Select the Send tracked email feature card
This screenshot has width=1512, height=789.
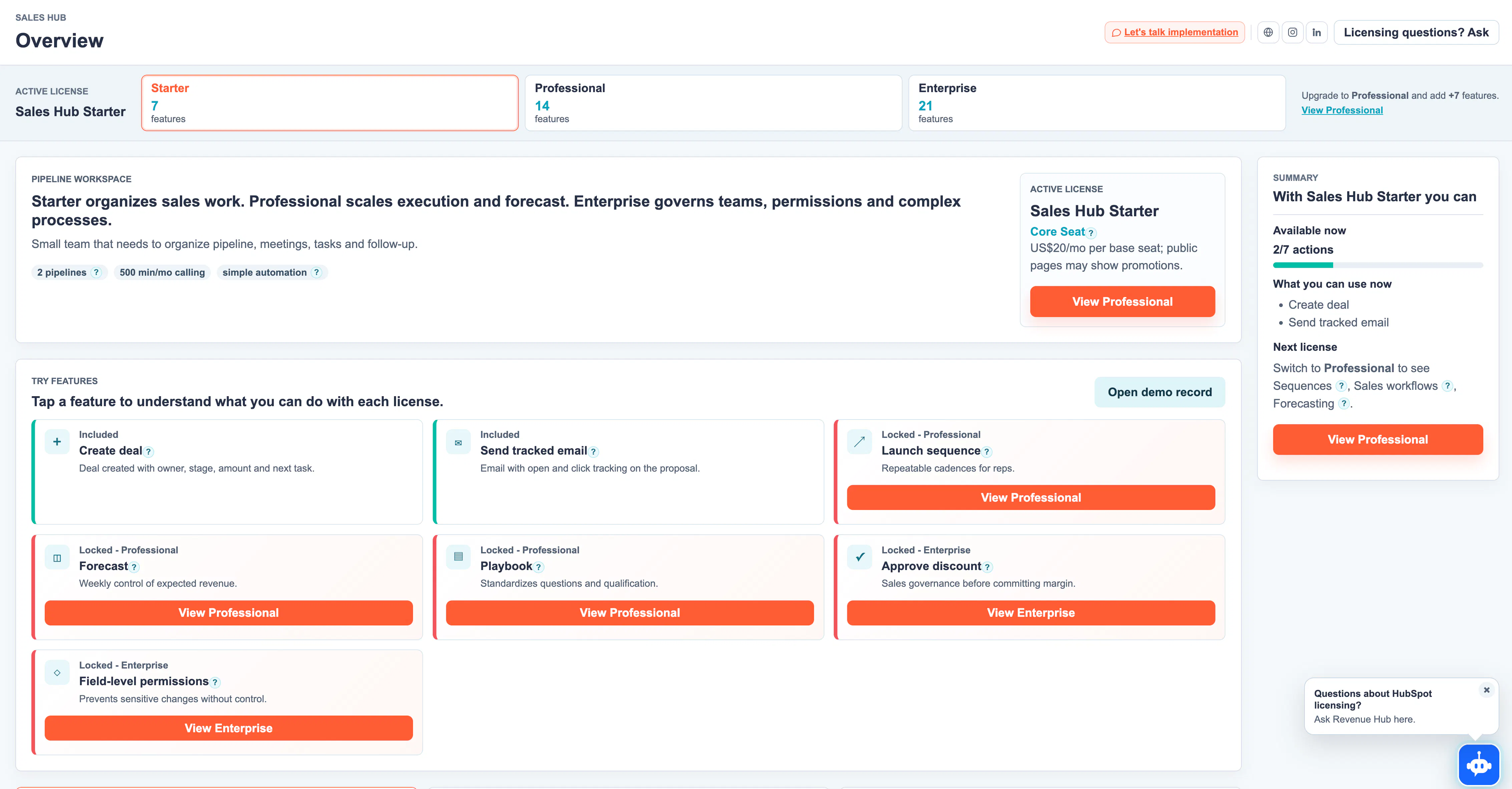pos(628,472)
